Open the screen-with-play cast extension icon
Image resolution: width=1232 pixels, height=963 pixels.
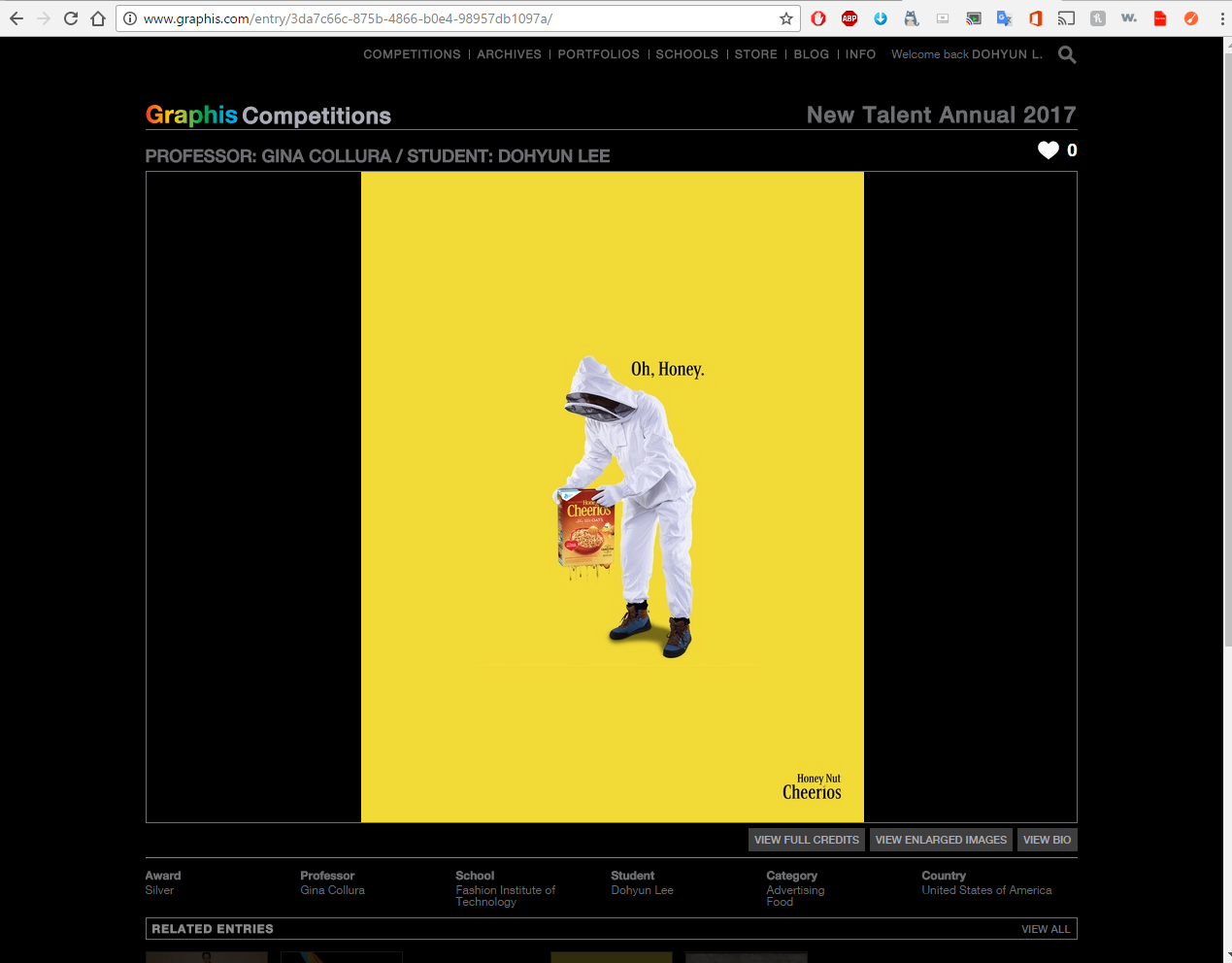(974, 18)
